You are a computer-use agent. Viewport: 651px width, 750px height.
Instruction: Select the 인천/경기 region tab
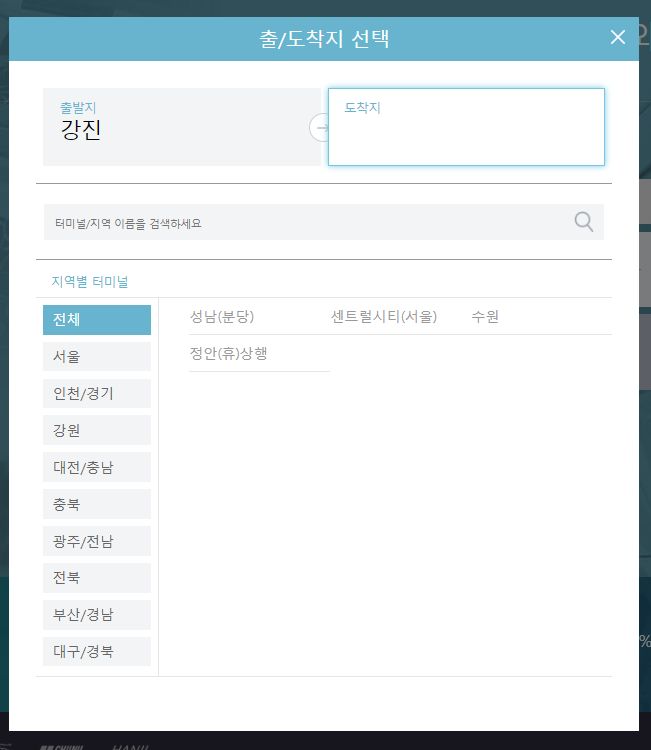97,394
